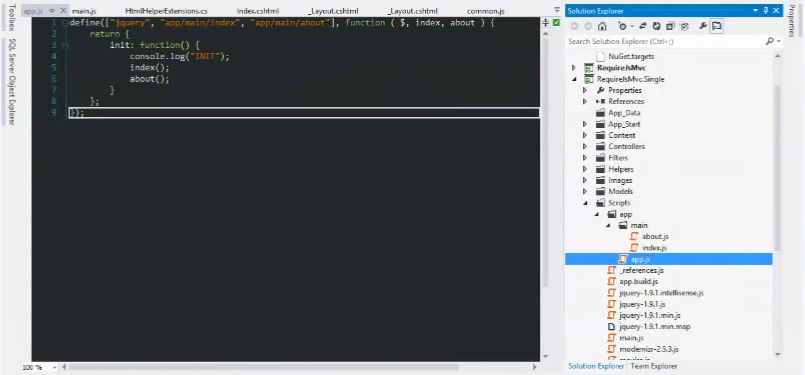Select NuGet.targets in Solution Explorer

tap(631, 57)
